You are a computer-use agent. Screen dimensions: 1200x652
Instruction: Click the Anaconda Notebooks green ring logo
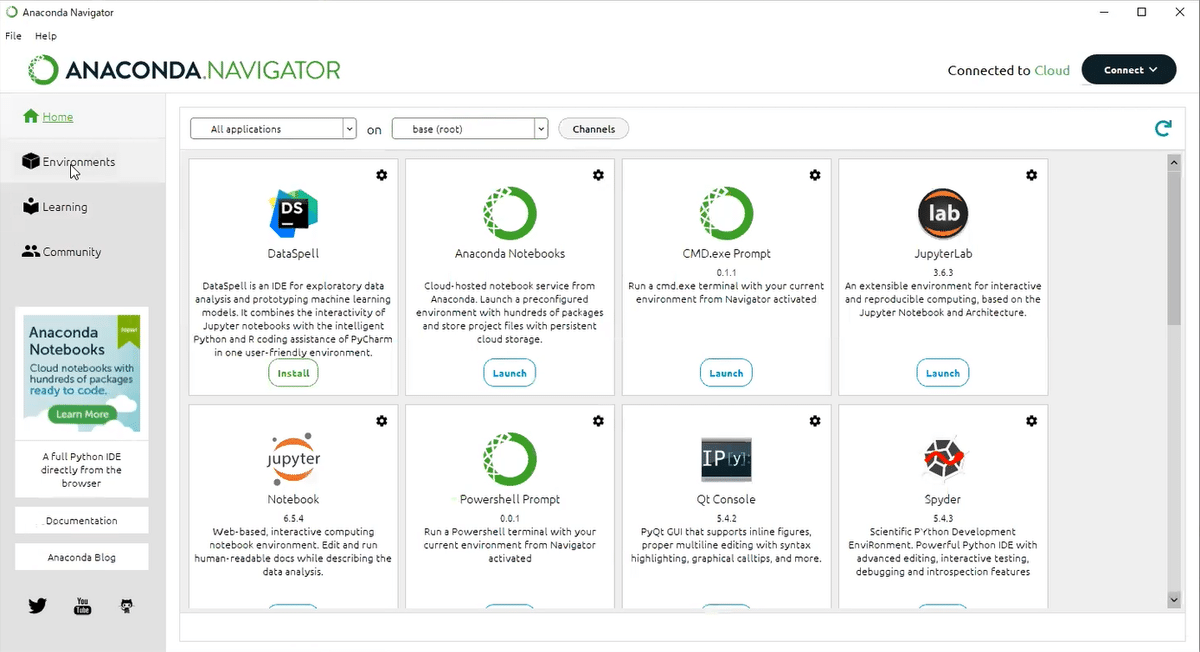(510, 212)
